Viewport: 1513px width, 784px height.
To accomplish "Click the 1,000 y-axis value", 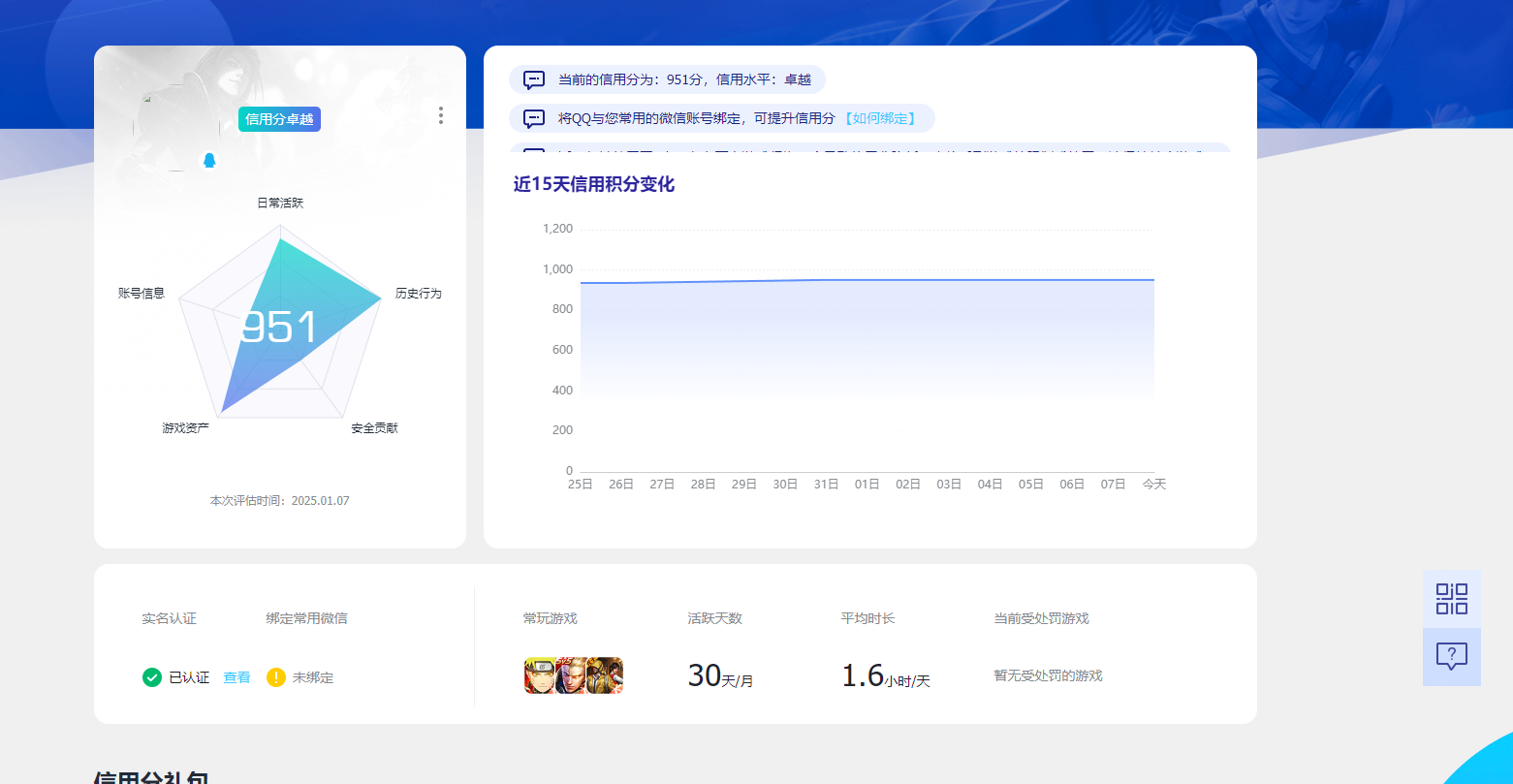I will pos(557,268).
